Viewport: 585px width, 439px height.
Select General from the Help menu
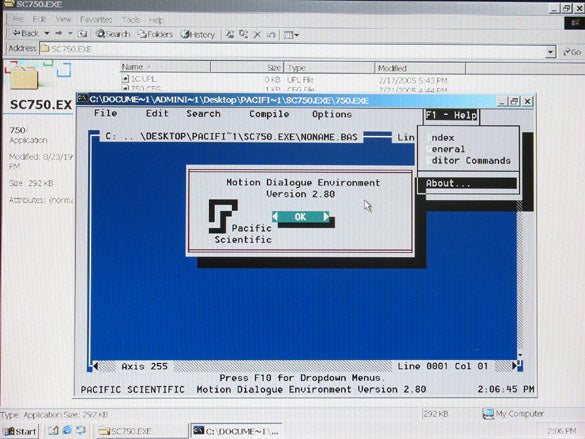[445, 149]
